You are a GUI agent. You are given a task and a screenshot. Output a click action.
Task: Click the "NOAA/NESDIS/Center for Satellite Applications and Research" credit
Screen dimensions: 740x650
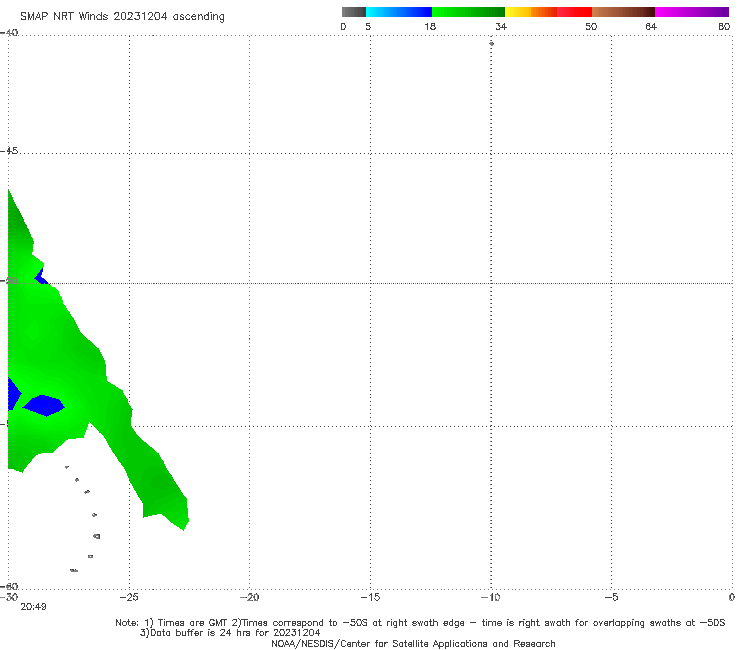click(x=413, y=644)
